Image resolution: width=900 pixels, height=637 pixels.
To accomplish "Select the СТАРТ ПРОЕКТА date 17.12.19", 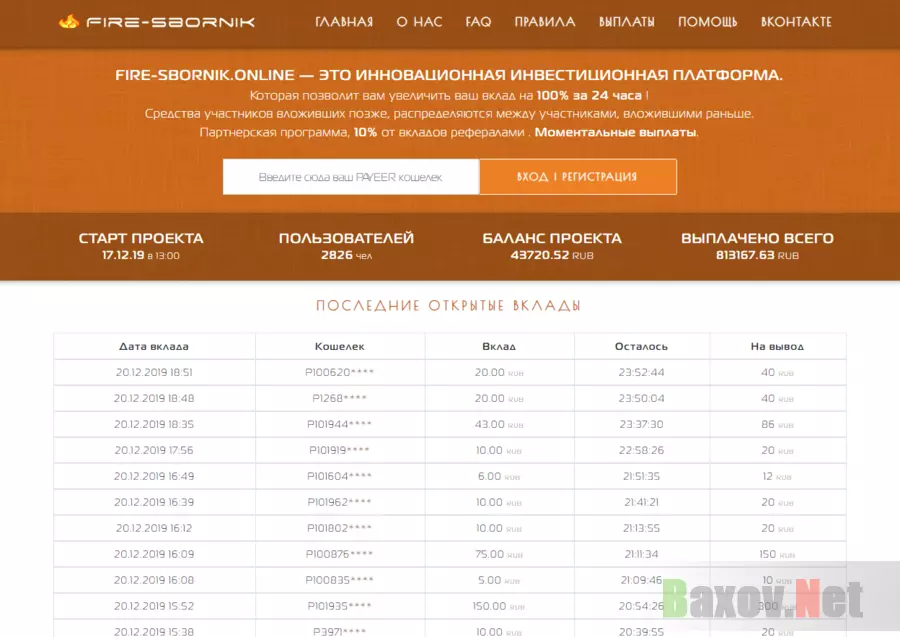I will tap(123, 255).
